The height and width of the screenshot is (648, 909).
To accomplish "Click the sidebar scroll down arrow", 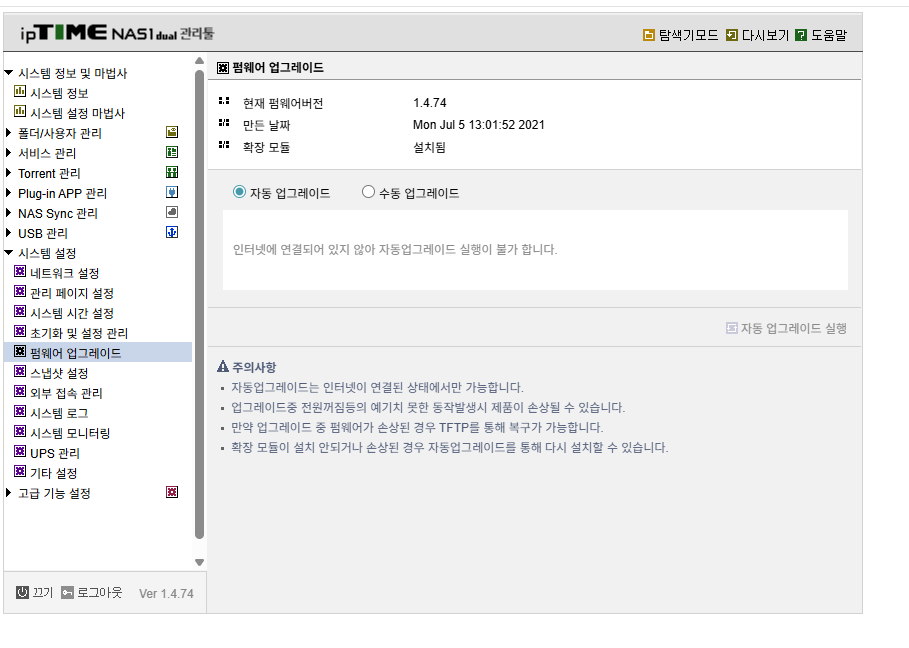I will pos(199,562).
